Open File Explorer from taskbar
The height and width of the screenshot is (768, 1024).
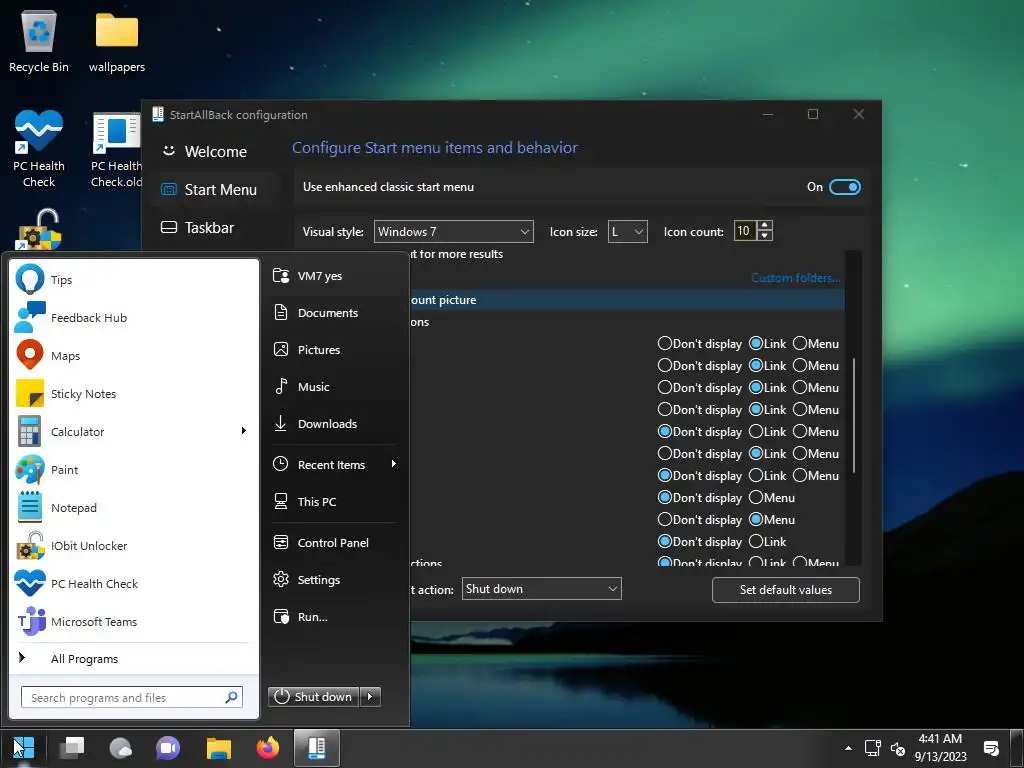coord(219,748)
